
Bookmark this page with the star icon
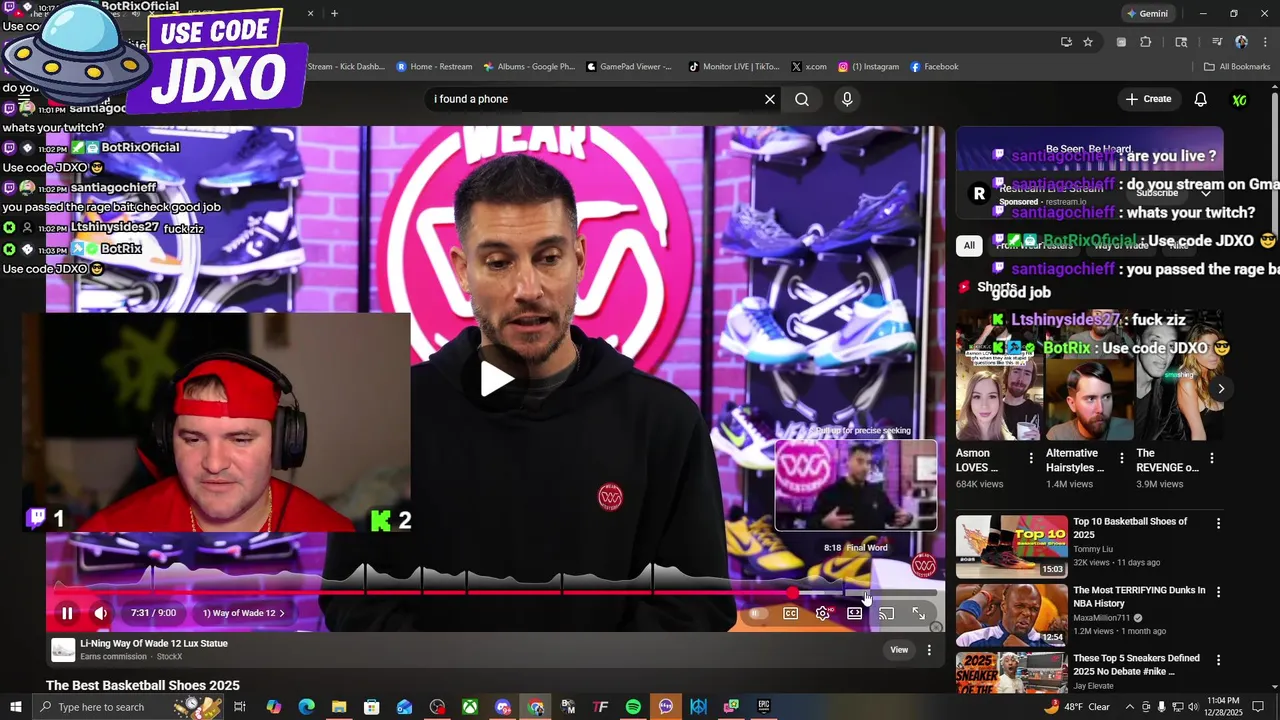[x=1088, y=42]
